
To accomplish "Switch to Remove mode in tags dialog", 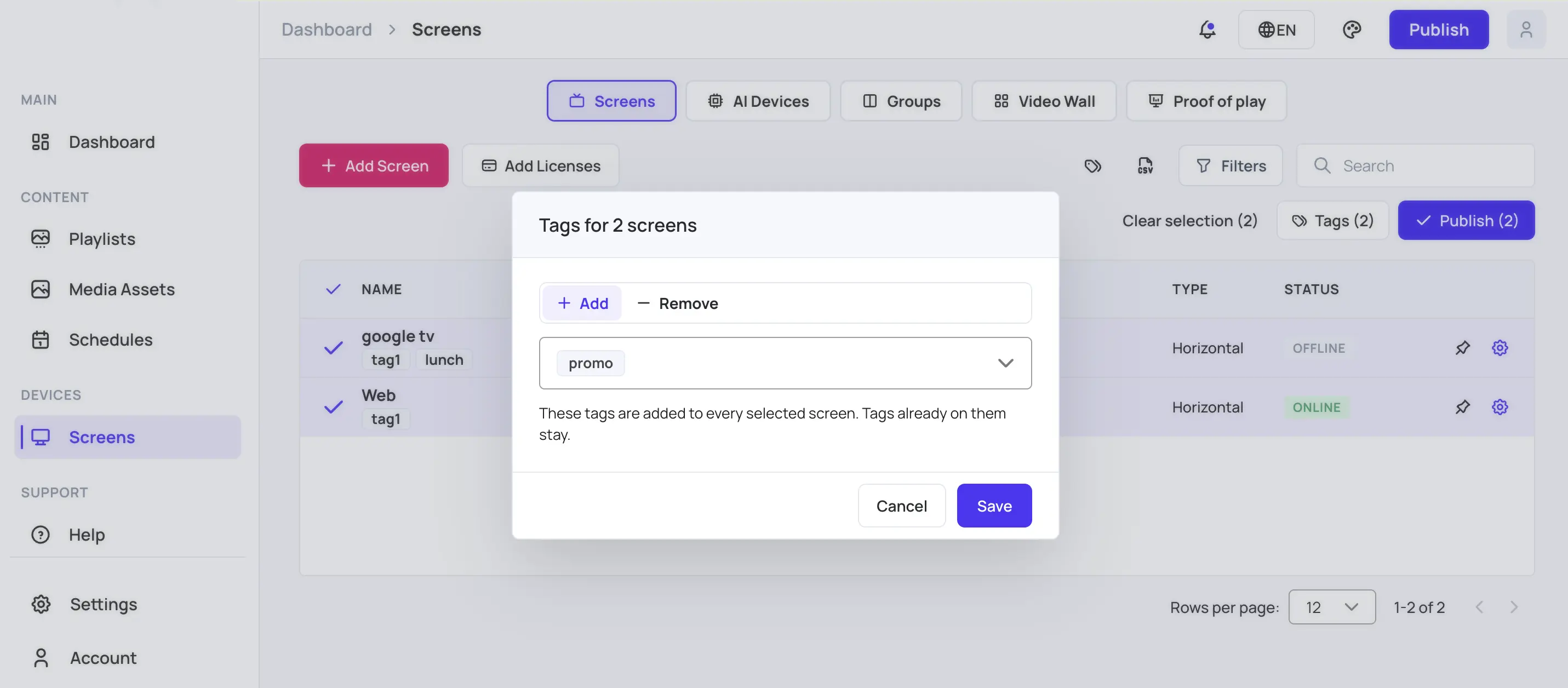I will 678,302.
